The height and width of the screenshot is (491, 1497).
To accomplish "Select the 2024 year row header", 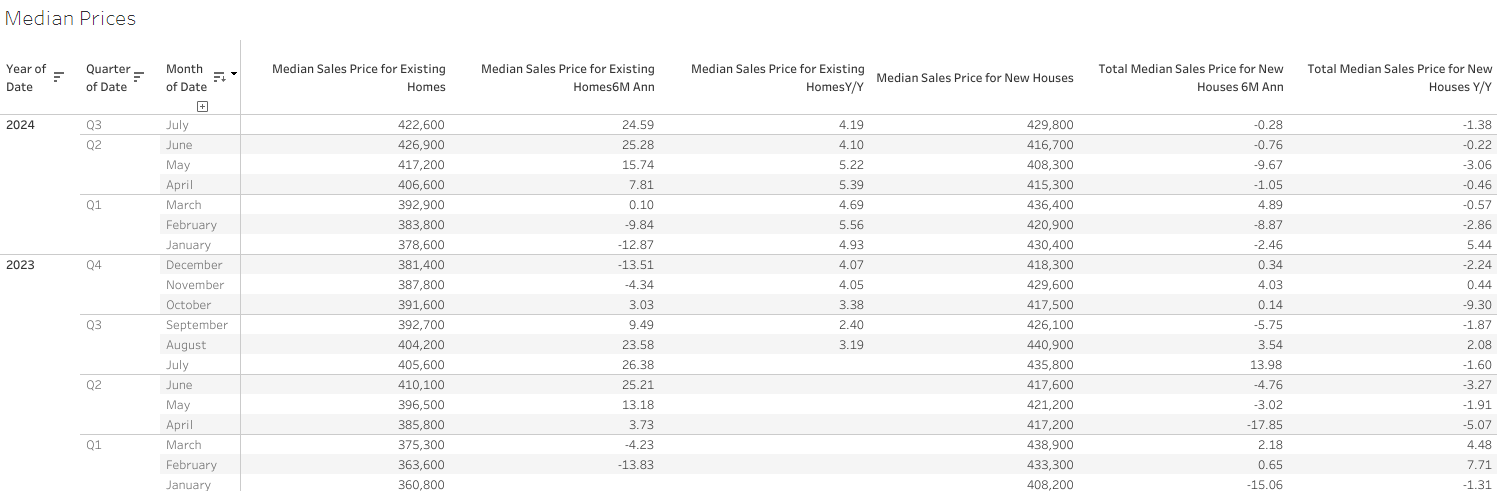I will (x=19, y=125).
